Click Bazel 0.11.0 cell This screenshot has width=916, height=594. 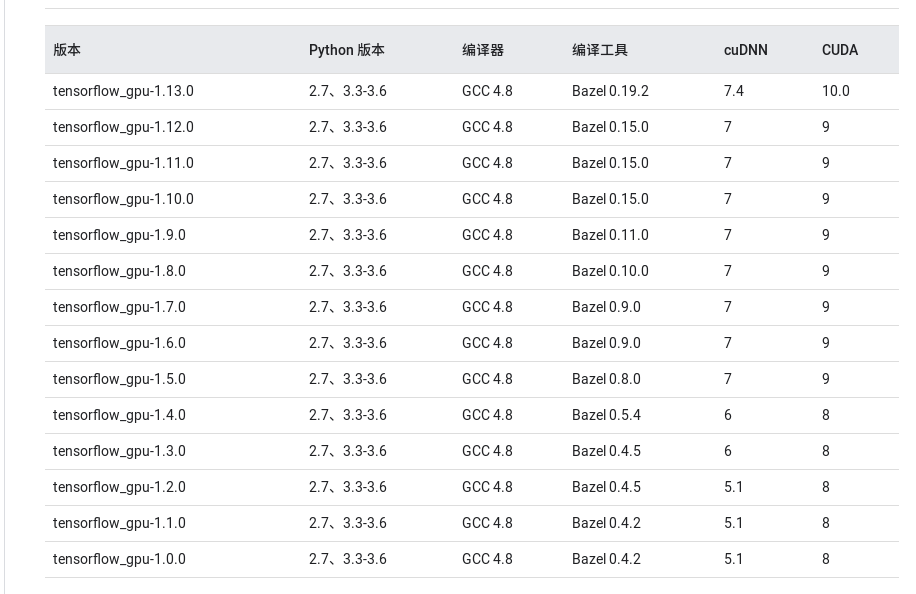click(610, 235)
